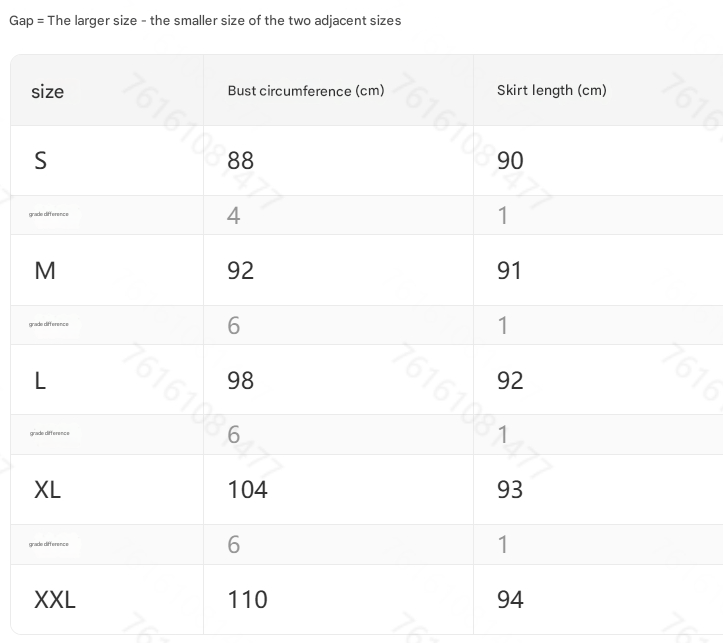Click bust value 88 for size S
Screen dimensions: 723x643
point(240,160)
